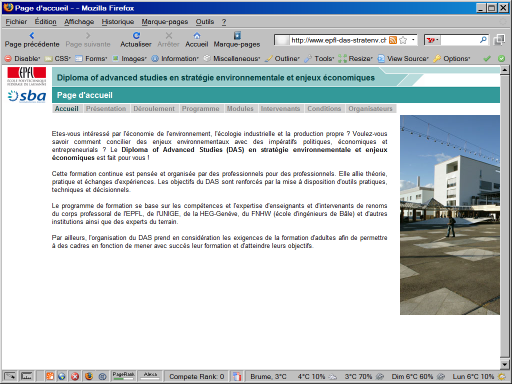512x384 pixels.
Task: Open the Images developer toolbar menu
Action: [x=129, y=59]
